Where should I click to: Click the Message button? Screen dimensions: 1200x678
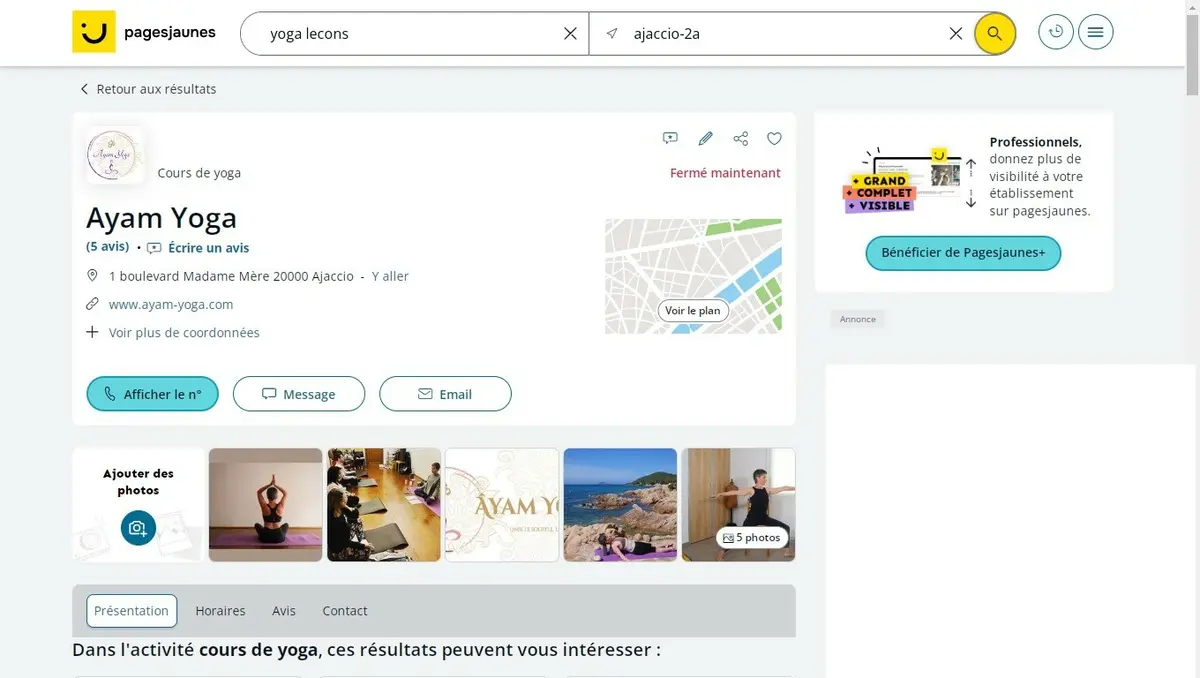coord(299,394)
